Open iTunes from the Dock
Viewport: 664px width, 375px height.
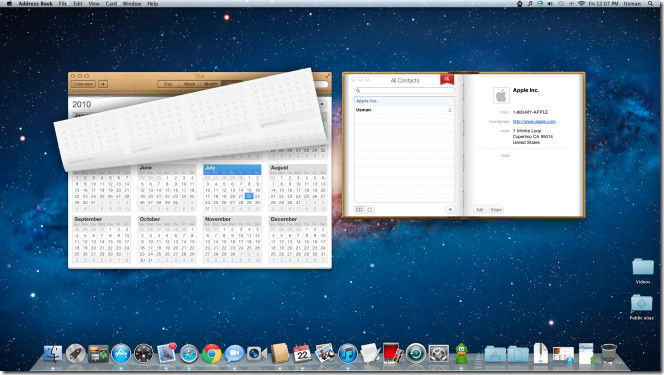[x=348, y=353]
